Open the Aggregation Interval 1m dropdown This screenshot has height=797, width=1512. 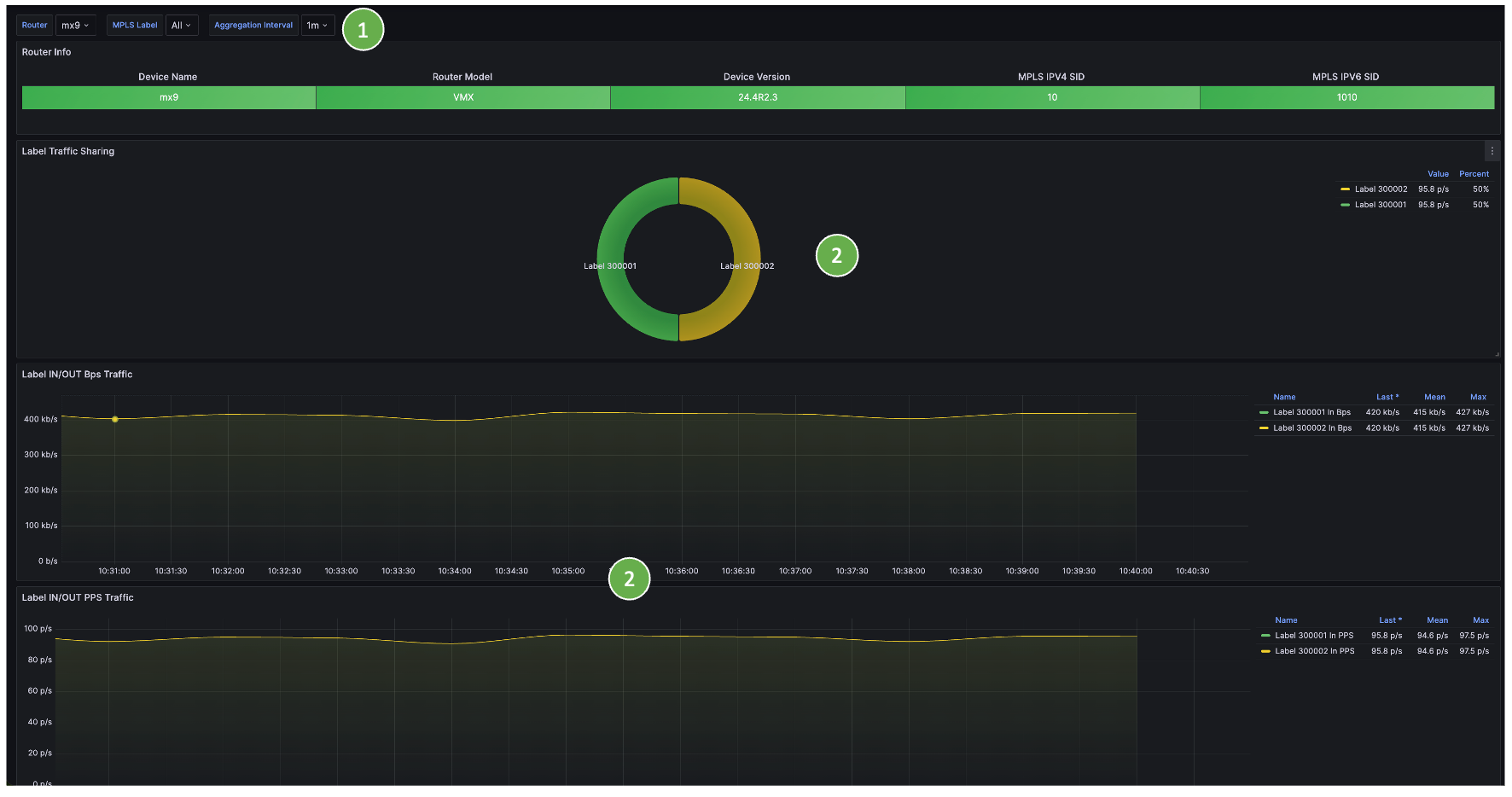(317, 26)
